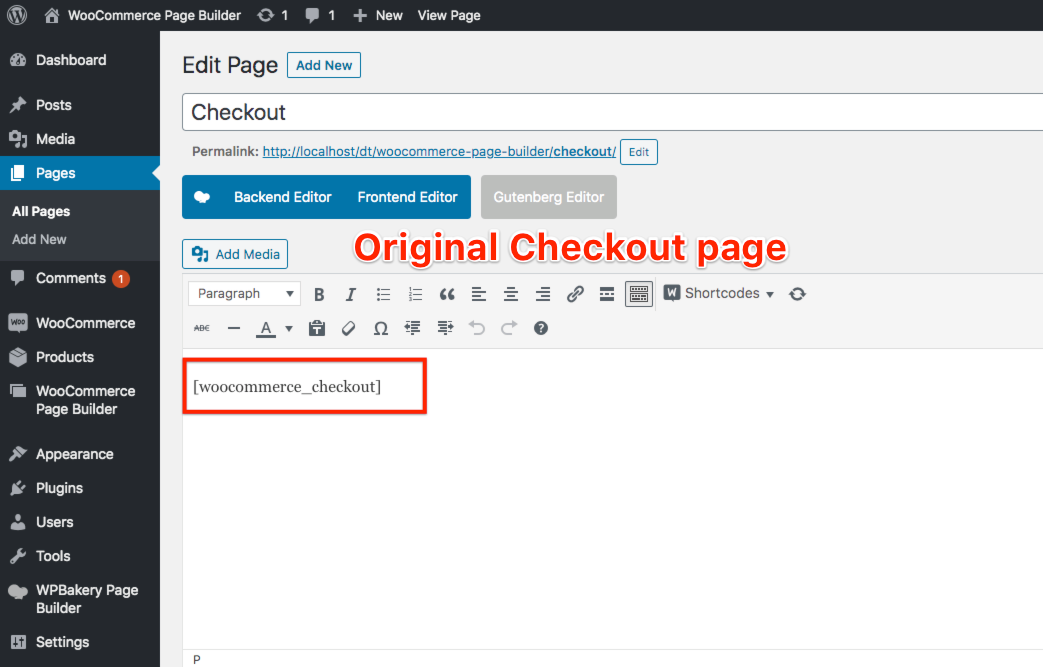
Task: Click the refresh icon after Shortcodes
Action: tap(797, 294)
